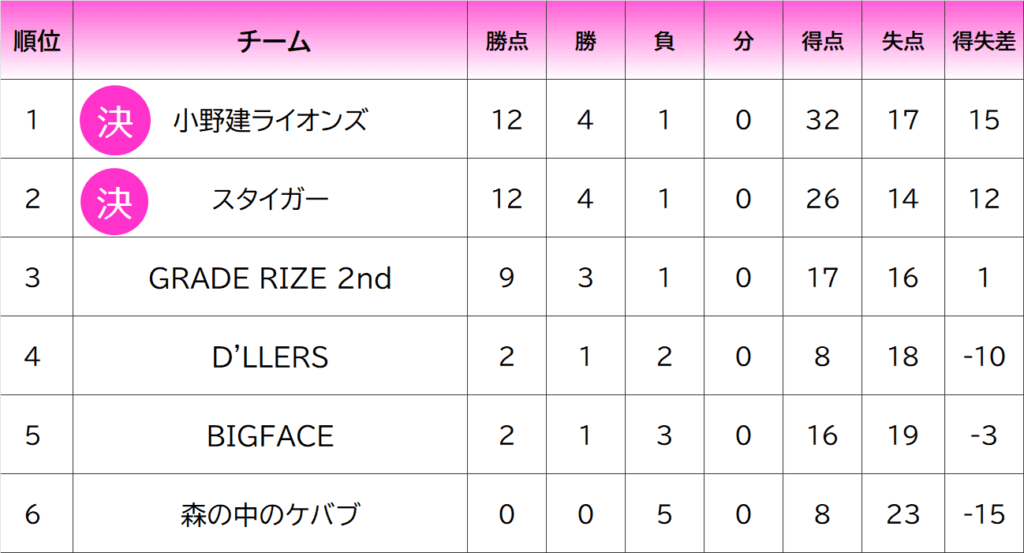1024x553 pixels.
Task: Select the 勝 column header
Action: (585, 42)
